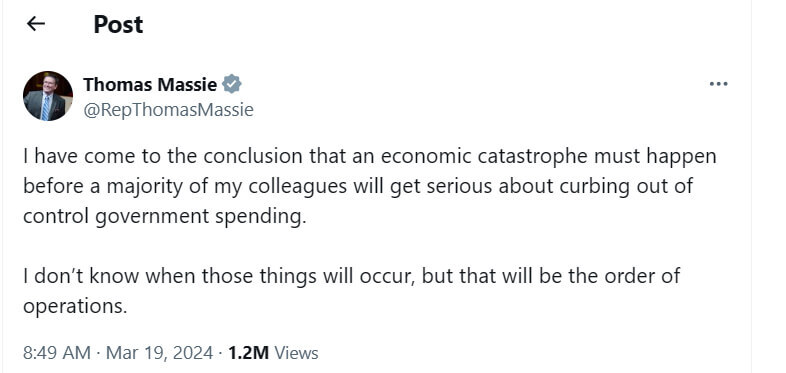This screenshot has height=373, width=786.
Task: Click the 8:49 AM · Mar 19, 2024 timestamp
Action: click(118, 353)
